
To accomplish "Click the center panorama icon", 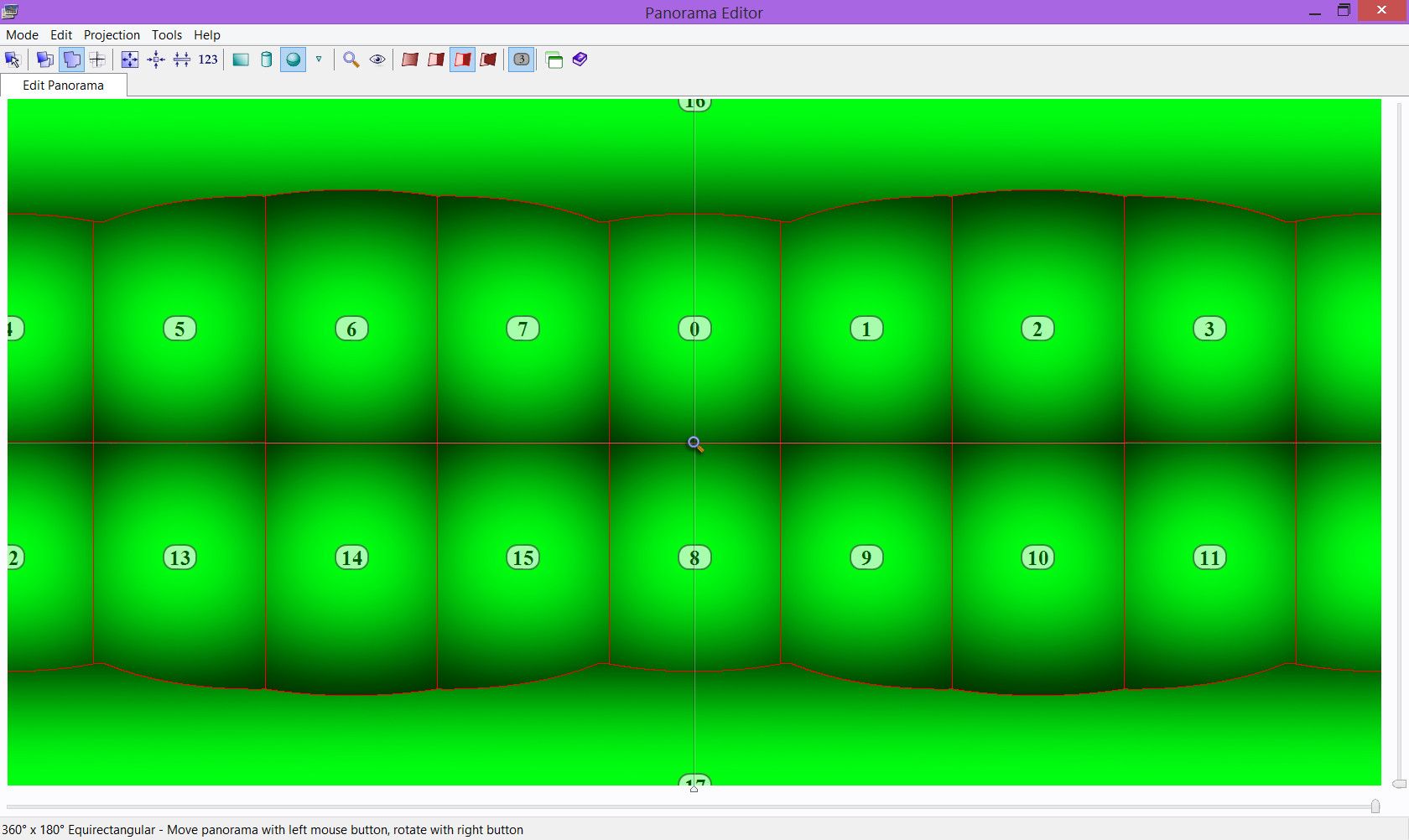I will click(x=156, y=60).
